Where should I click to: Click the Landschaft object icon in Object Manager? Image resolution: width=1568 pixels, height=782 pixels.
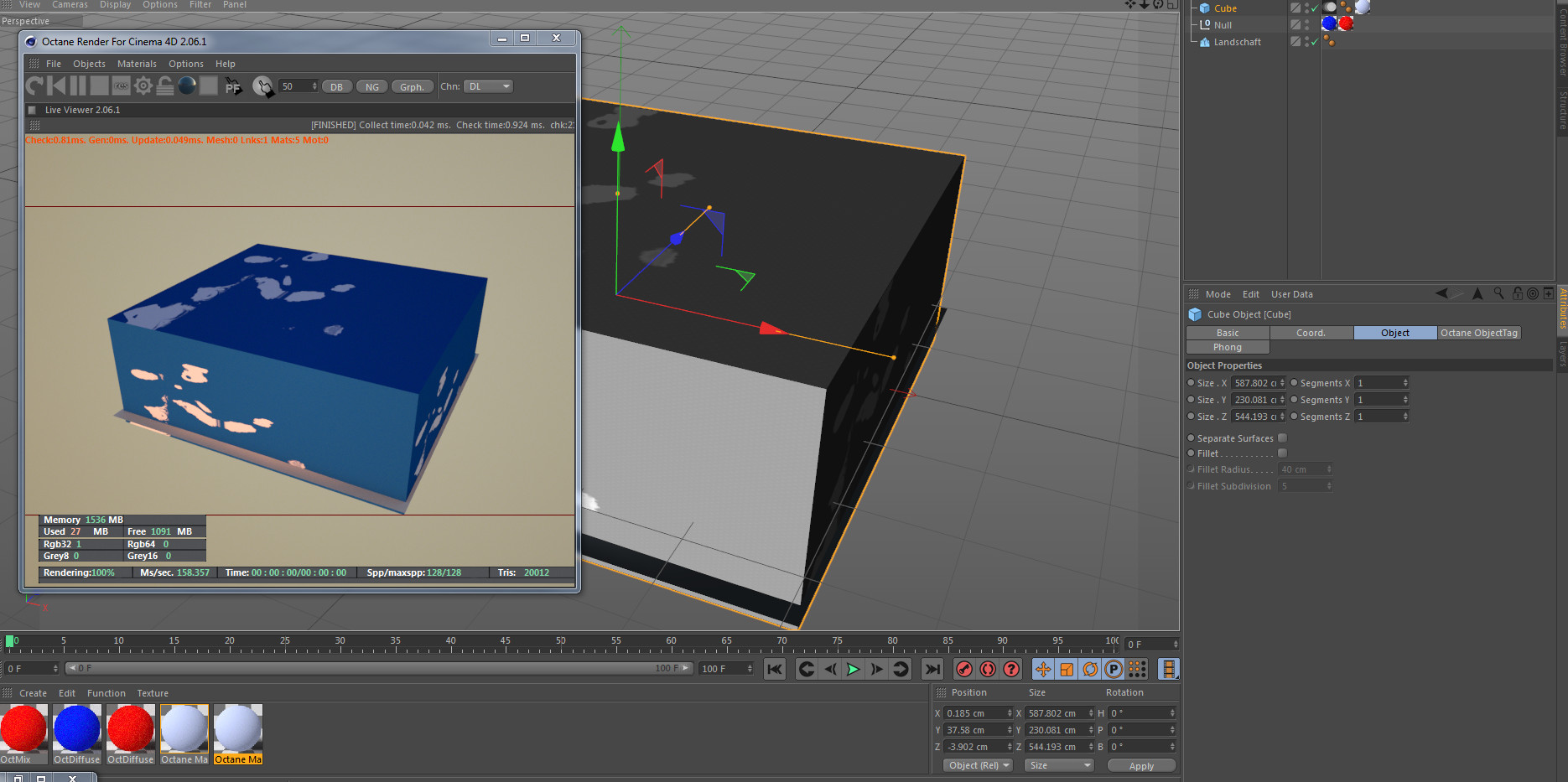(x=1204, y=42)
